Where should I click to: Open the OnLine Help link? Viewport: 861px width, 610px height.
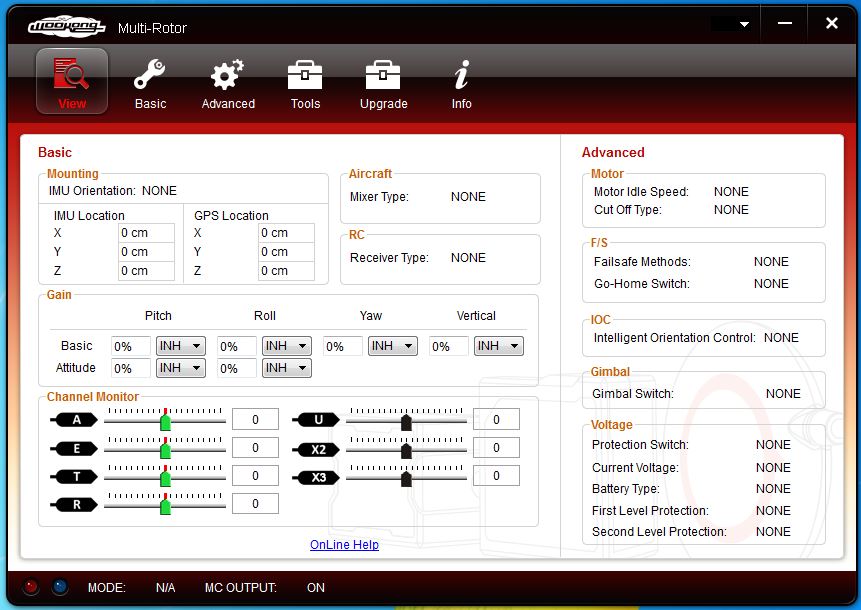pyautogui.click(x=344, y=545)
